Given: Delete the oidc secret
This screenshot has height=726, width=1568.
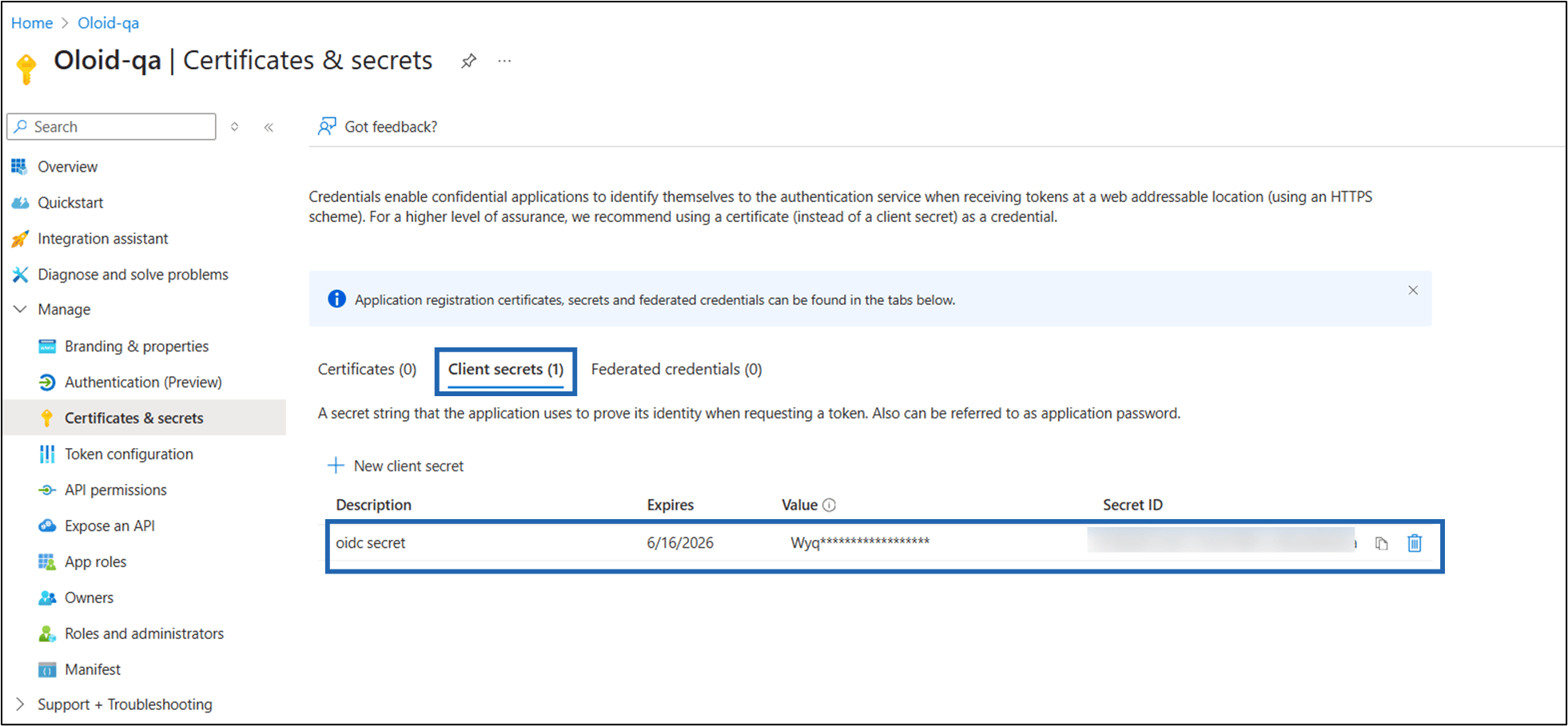Looking at the screenshot, I should (x=1415, y=543).
